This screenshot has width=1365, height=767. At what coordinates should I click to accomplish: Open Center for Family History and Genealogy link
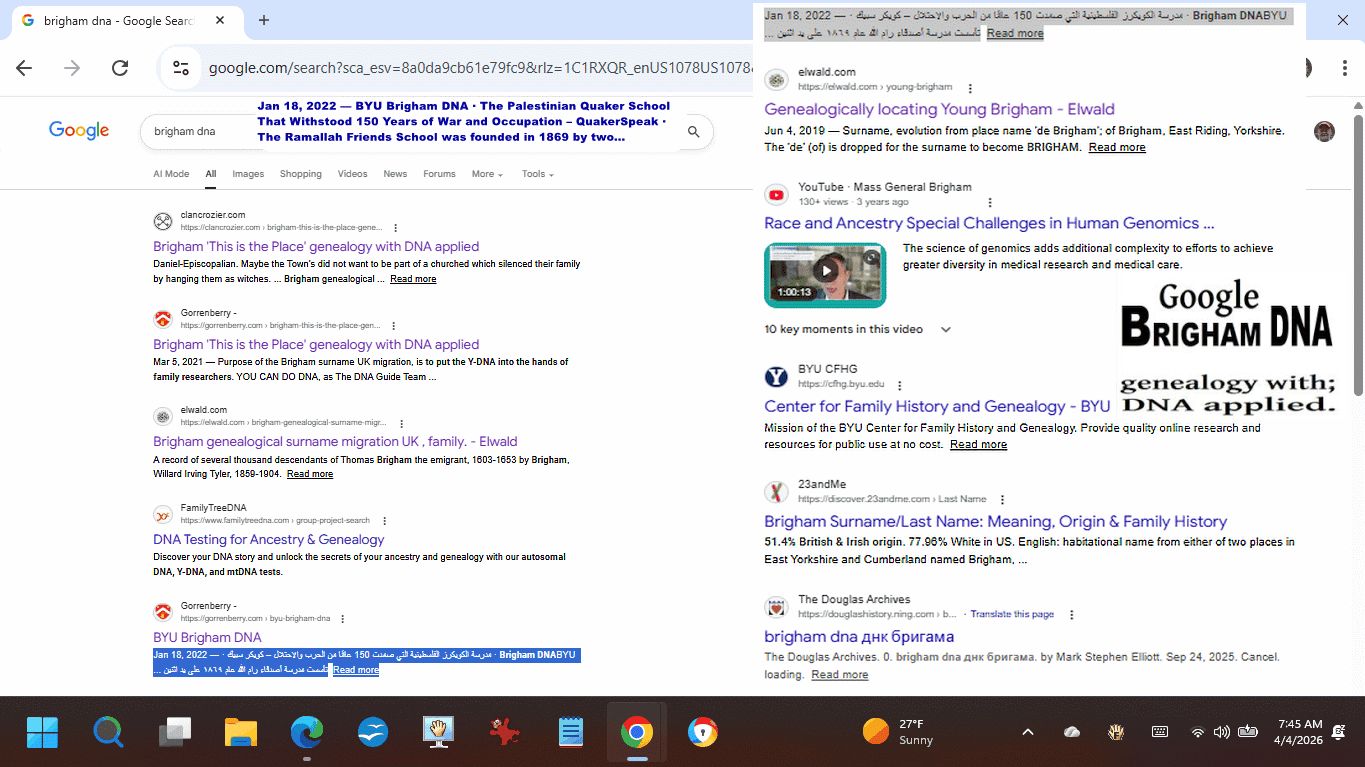pyautogui.click(x=936, y=406)
